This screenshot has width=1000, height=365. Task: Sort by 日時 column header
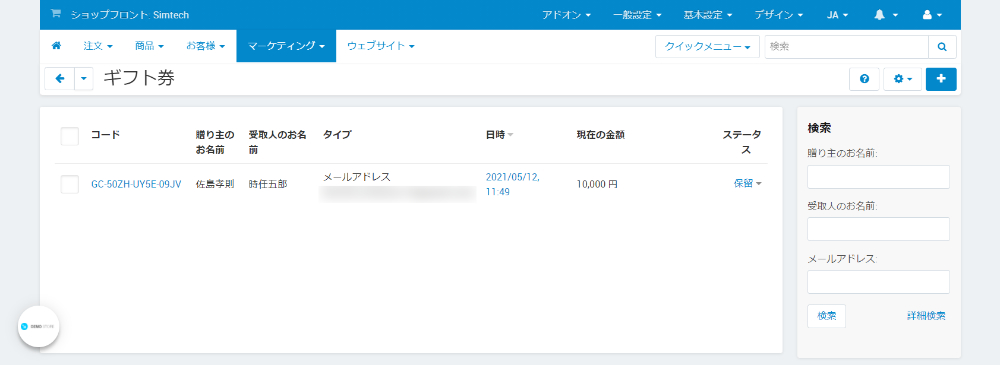pos(499,135)
